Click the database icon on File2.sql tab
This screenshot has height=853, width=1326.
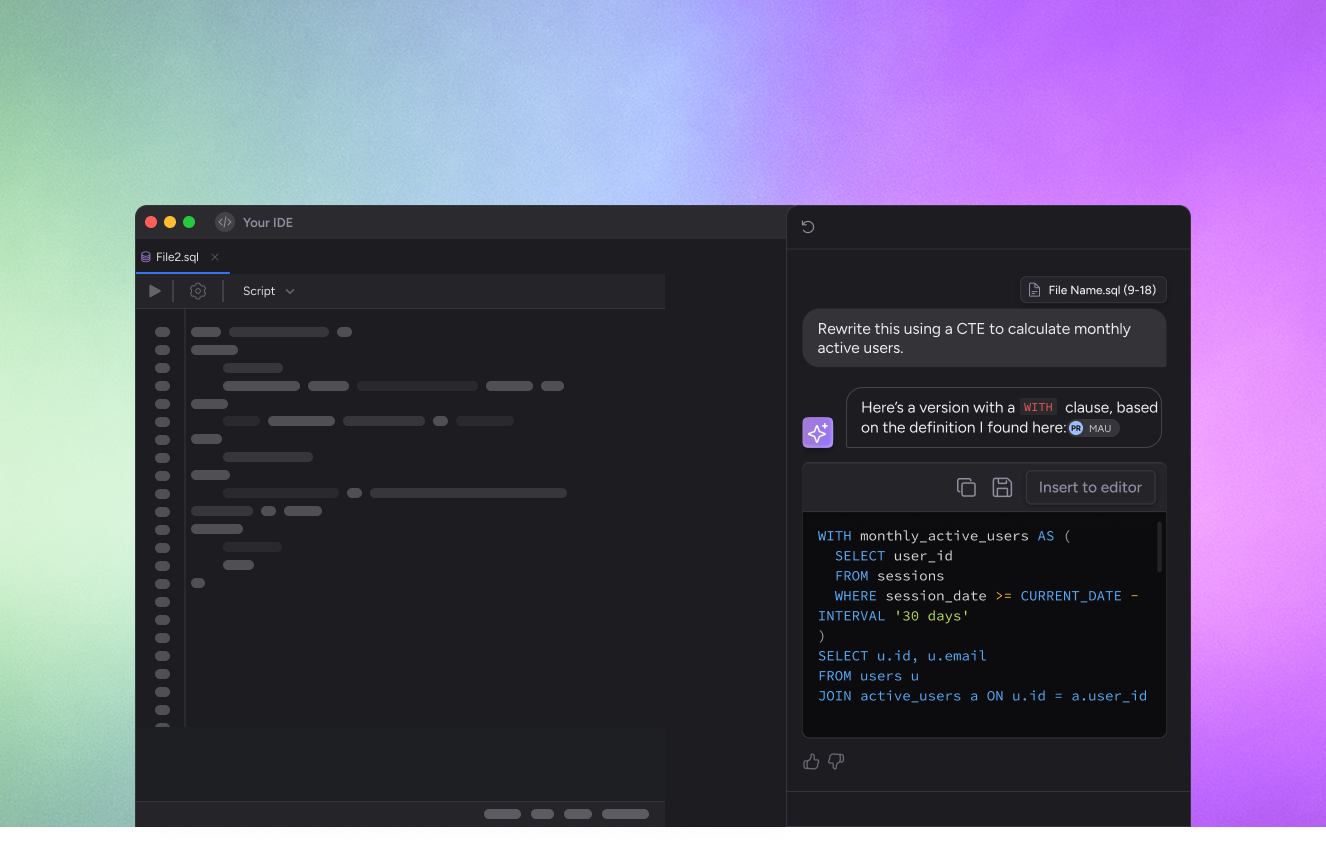(x=146, y=257)
